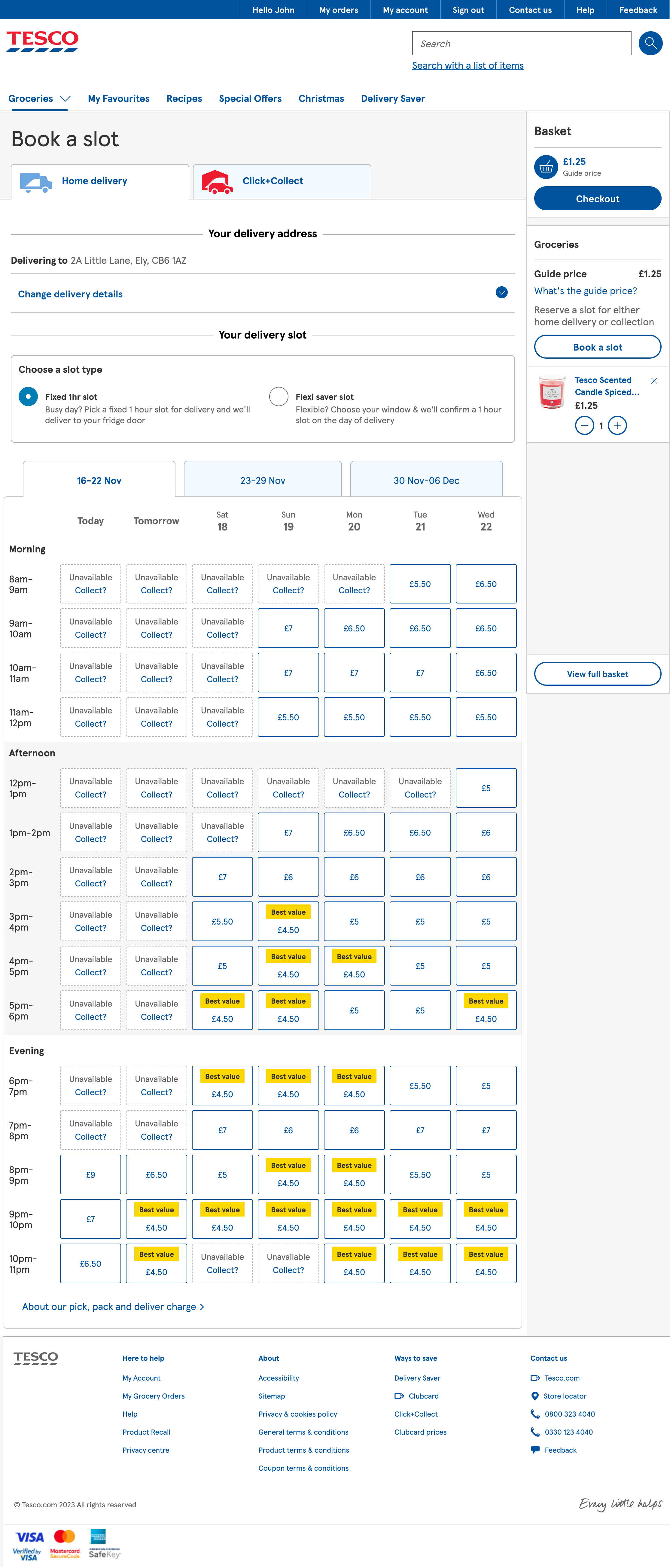Click the basket icon beside £1.25
Viewport: 670px width, 1568px height.
click(x=546, y=167)
